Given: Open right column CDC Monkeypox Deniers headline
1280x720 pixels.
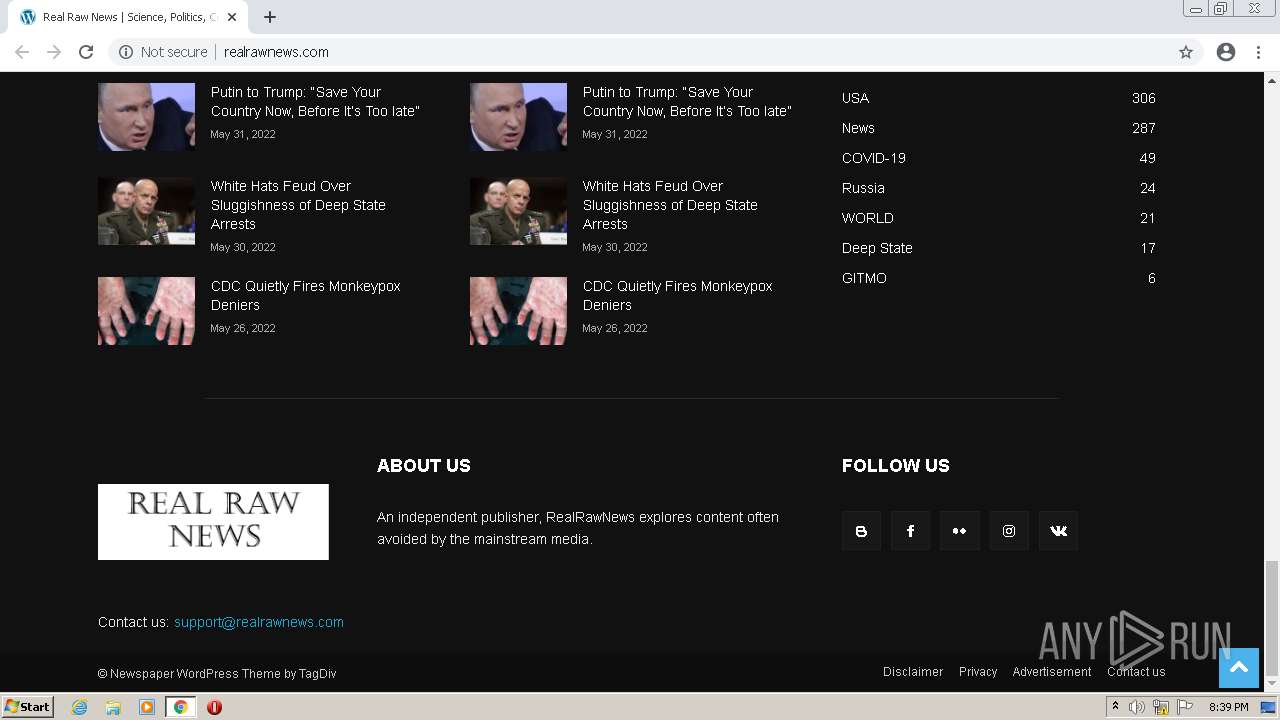Looking at the screenshot, I should pos(677,295).
